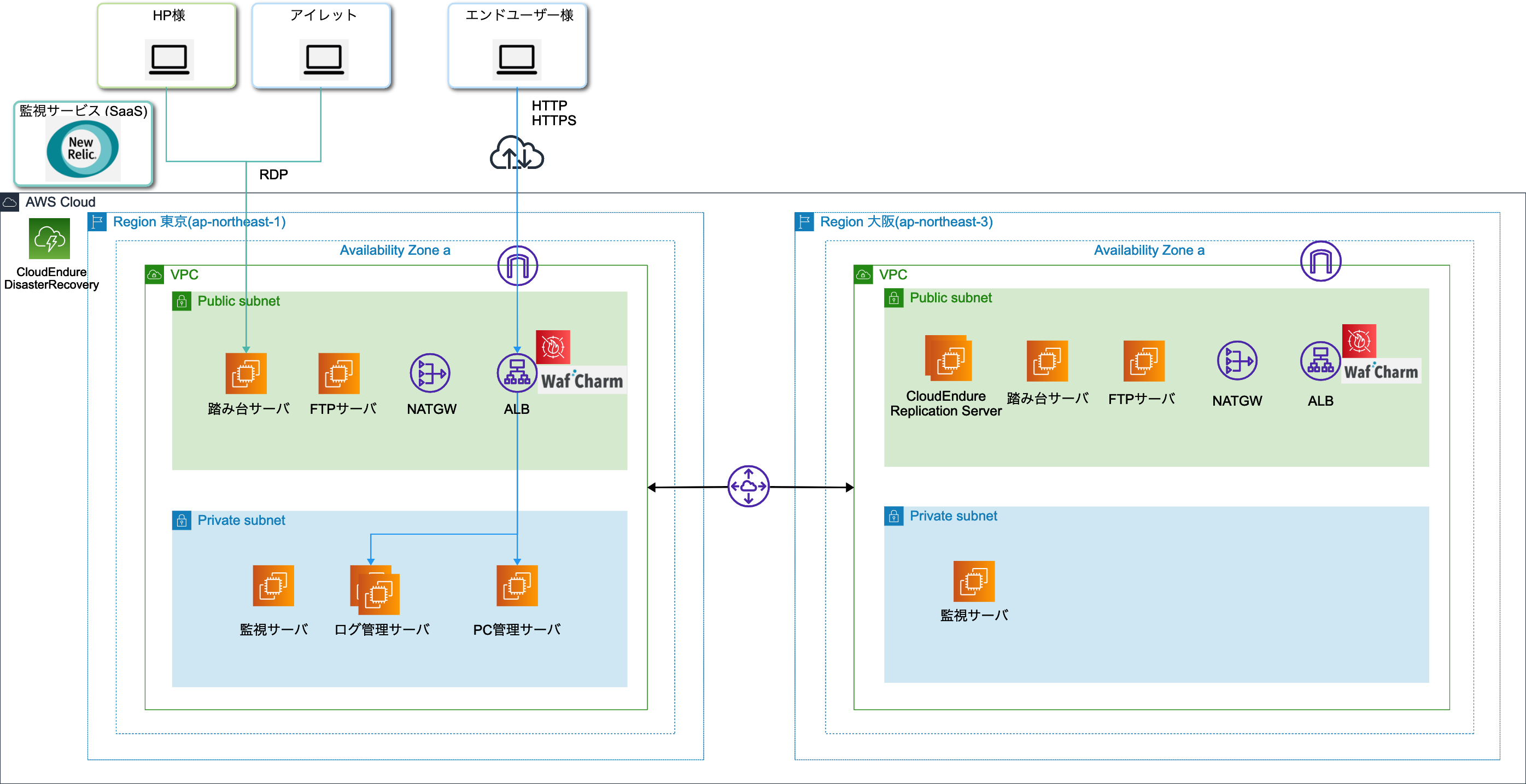Select the PC管理サーバ EC2 icon

tap(517, 586)
